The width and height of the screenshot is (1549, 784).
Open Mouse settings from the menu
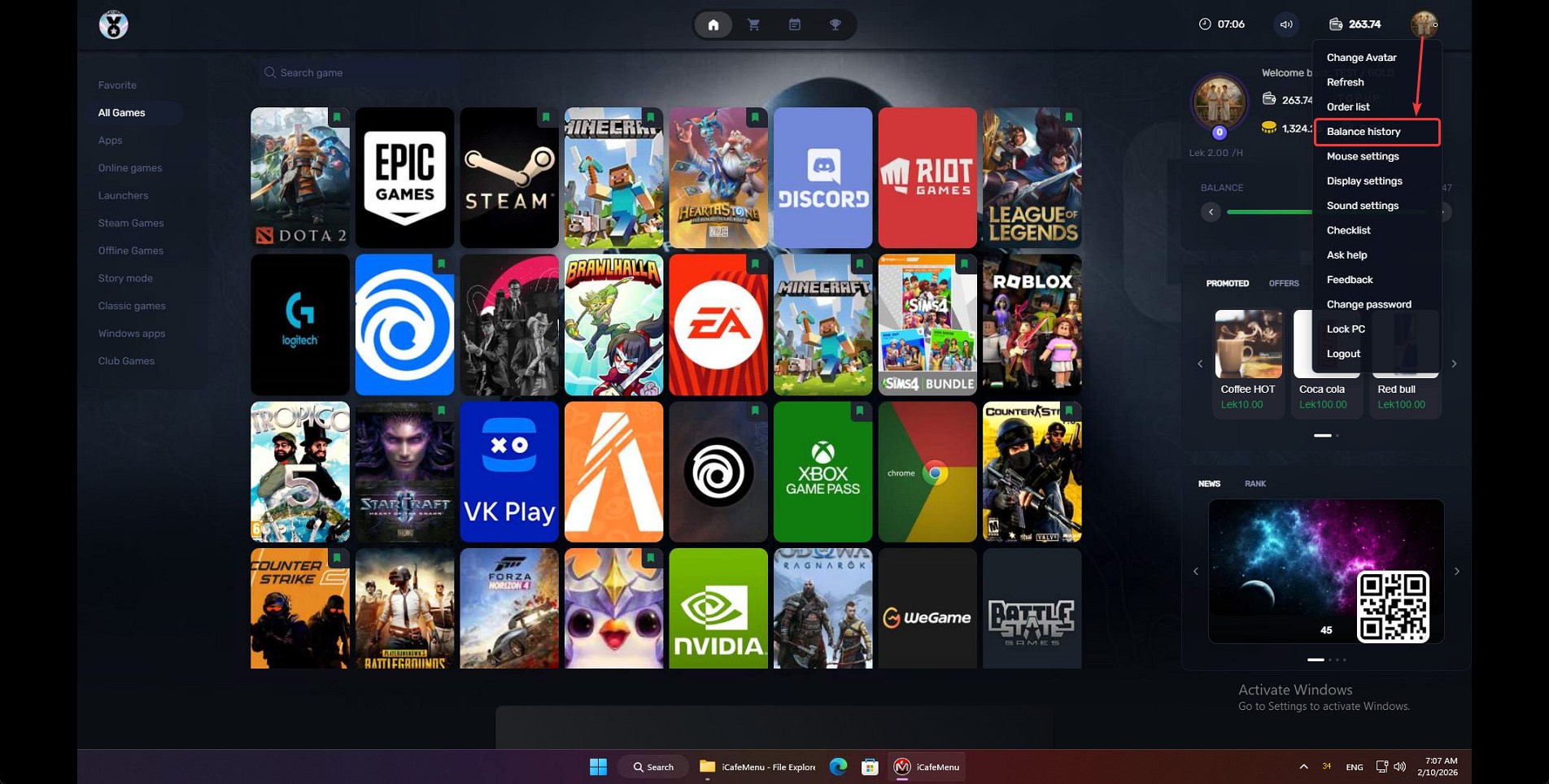1363,156
